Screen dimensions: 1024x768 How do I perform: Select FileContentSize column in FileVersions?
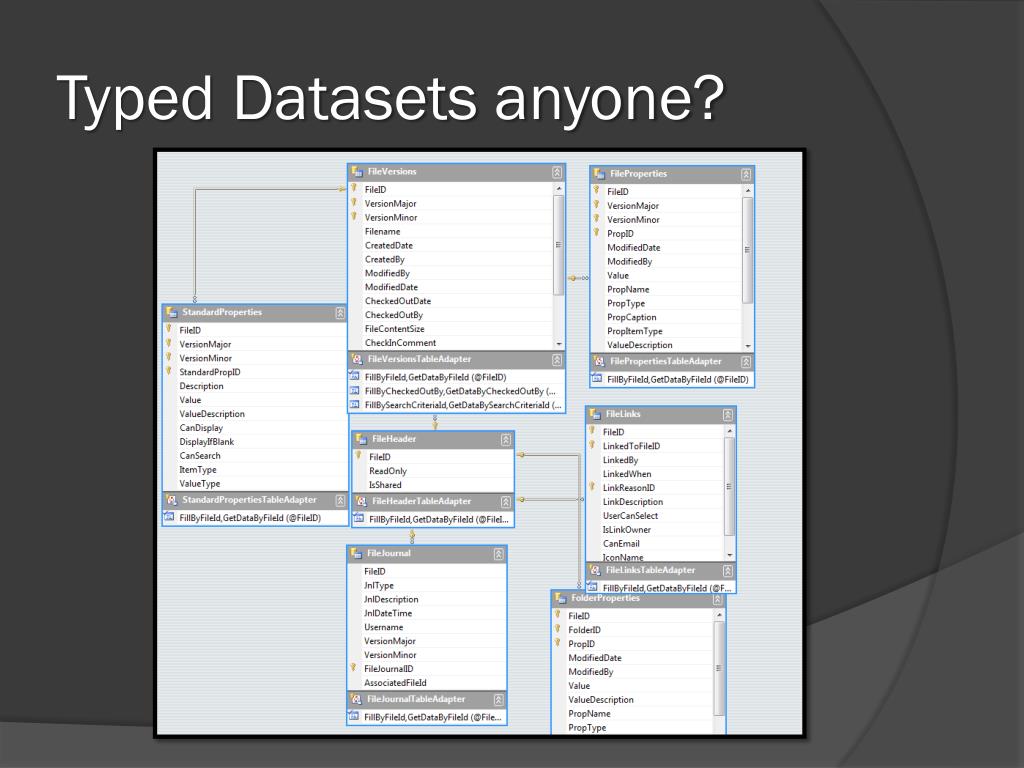394,329
